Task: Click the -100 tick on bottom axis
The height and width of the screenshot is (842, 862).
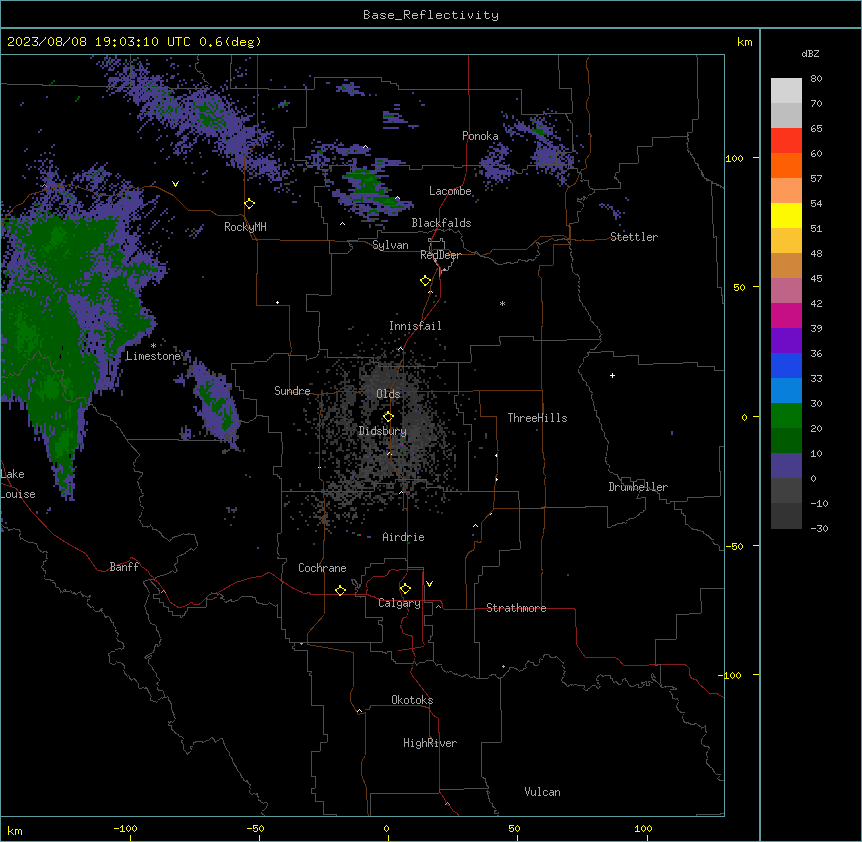Action: 125,828
